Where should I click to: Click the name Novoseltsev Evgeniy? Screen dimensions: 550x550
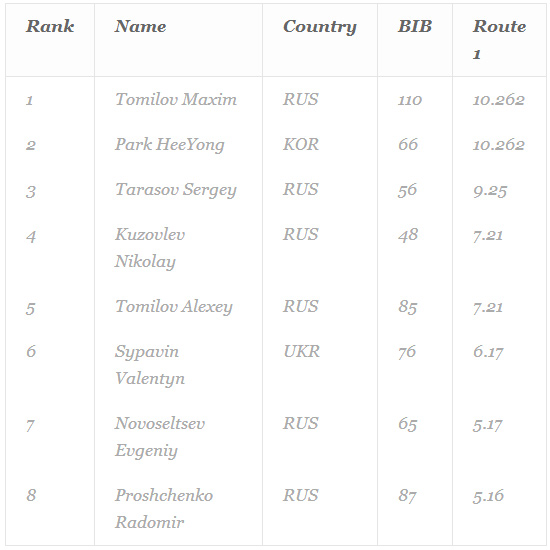point(160,437)
